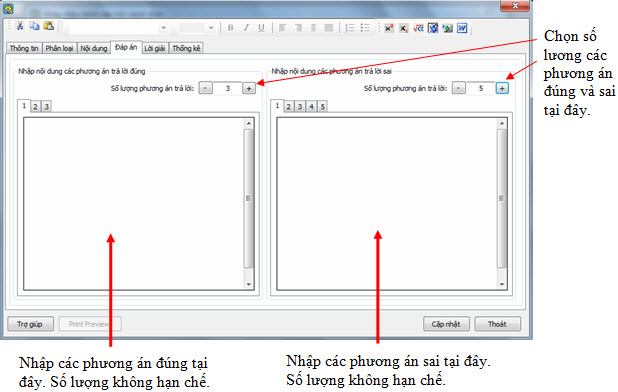
Task: Apply subscript formatting
Action: [403, 28]
